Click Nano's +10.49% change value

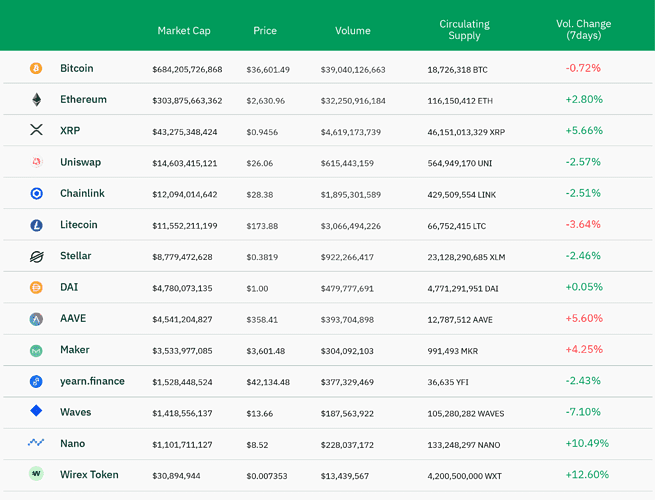[587, 443]
